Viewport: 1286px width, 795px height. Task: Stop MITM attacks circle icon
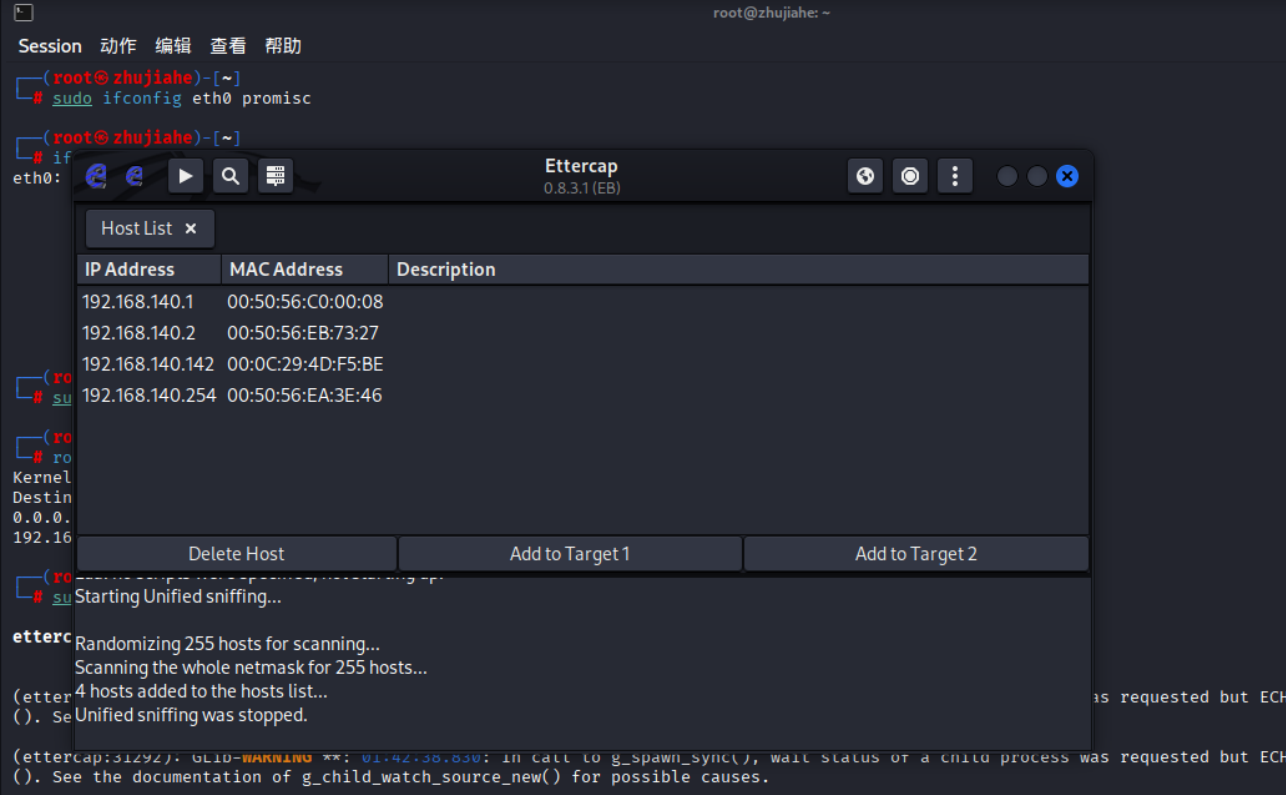(x=910, y=176)
